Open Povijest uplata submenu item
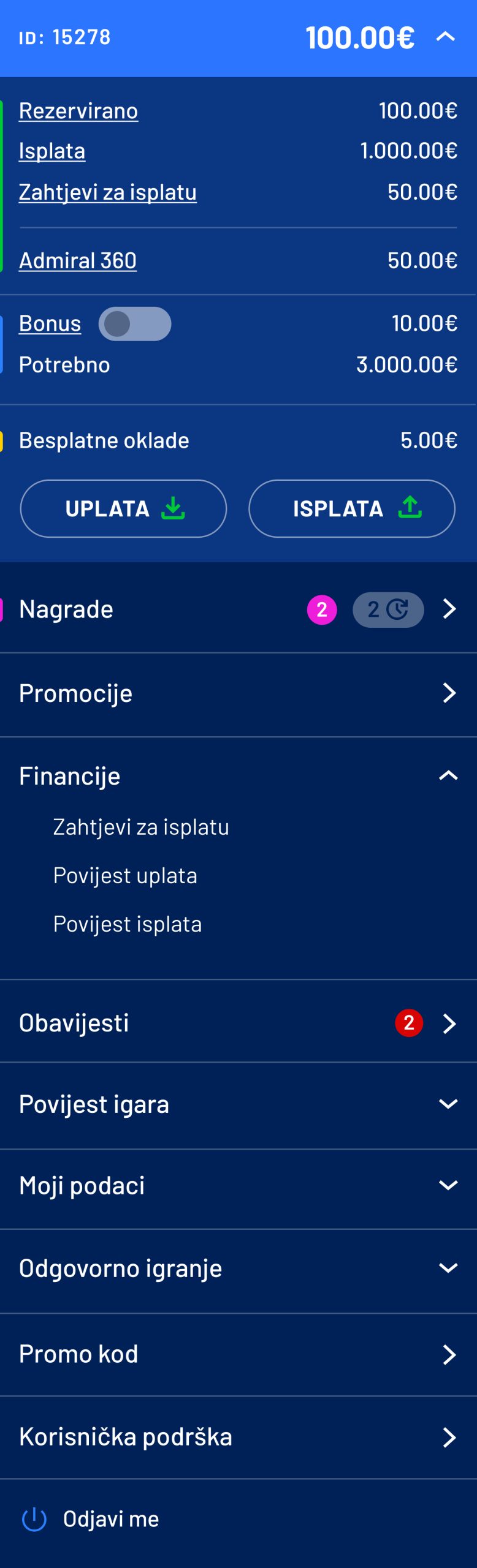This screenshot has width=477, height=1568. pyautogui.click(x=125, y=875)
